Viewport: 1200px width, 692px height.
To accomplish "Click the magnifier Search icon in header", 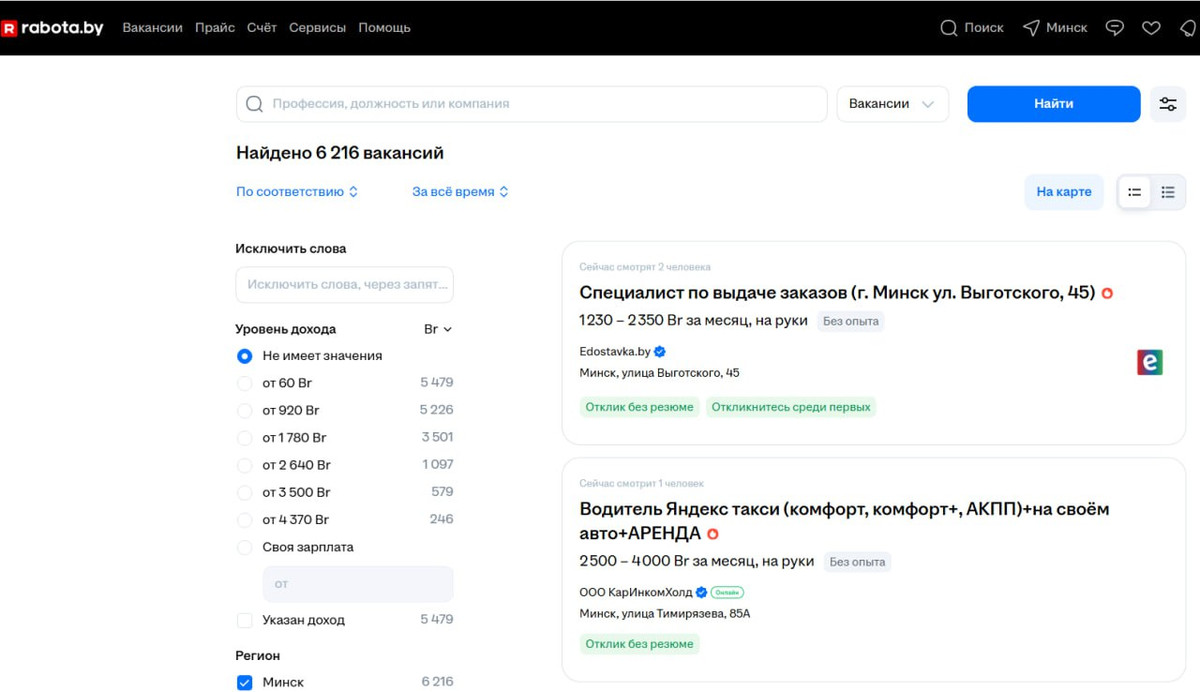I will click(949, 28).
